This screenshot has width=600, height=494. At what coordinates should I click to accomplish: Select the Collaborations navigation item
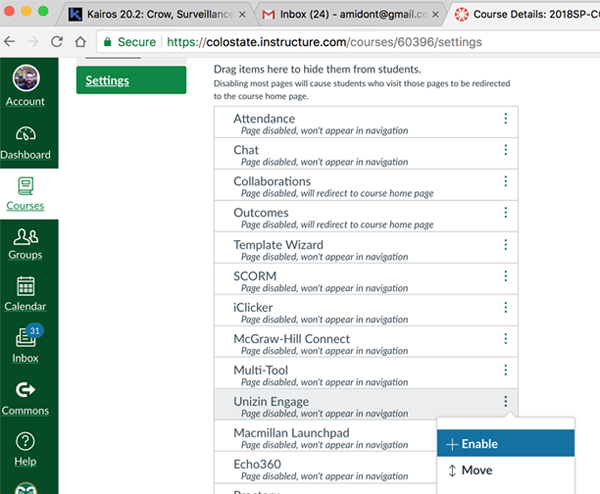(366, 185)
